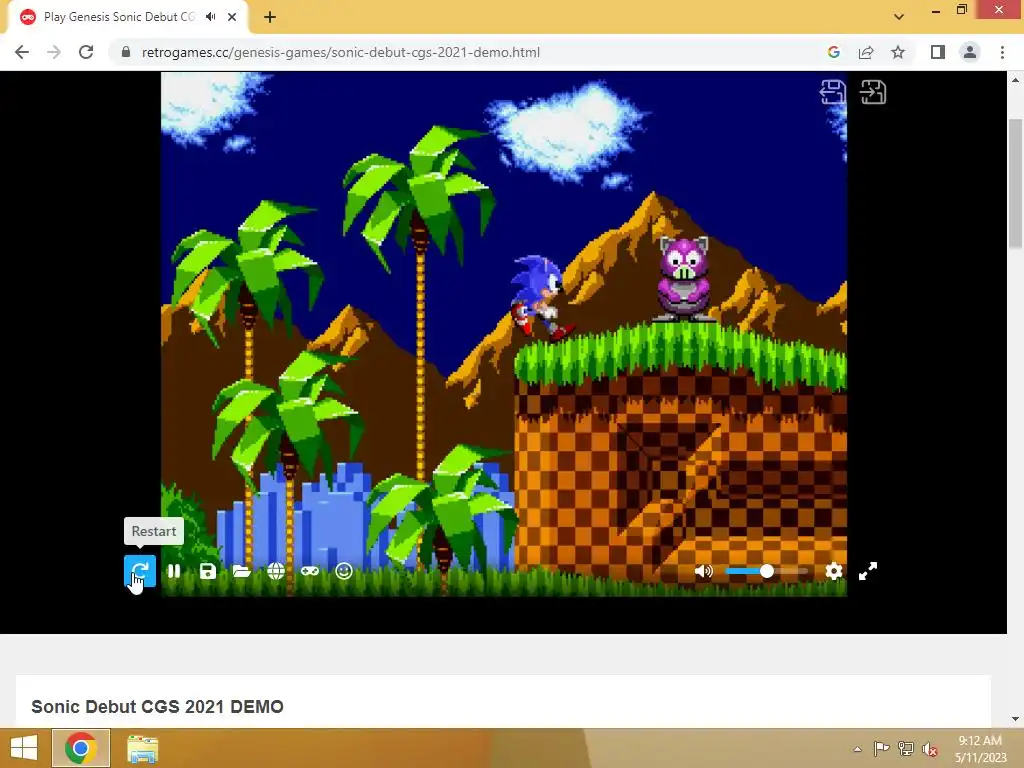Click the emulator Restart button
Viewport: 1024px width, 768px height.
pyautogui.click(x=140, y=571)
